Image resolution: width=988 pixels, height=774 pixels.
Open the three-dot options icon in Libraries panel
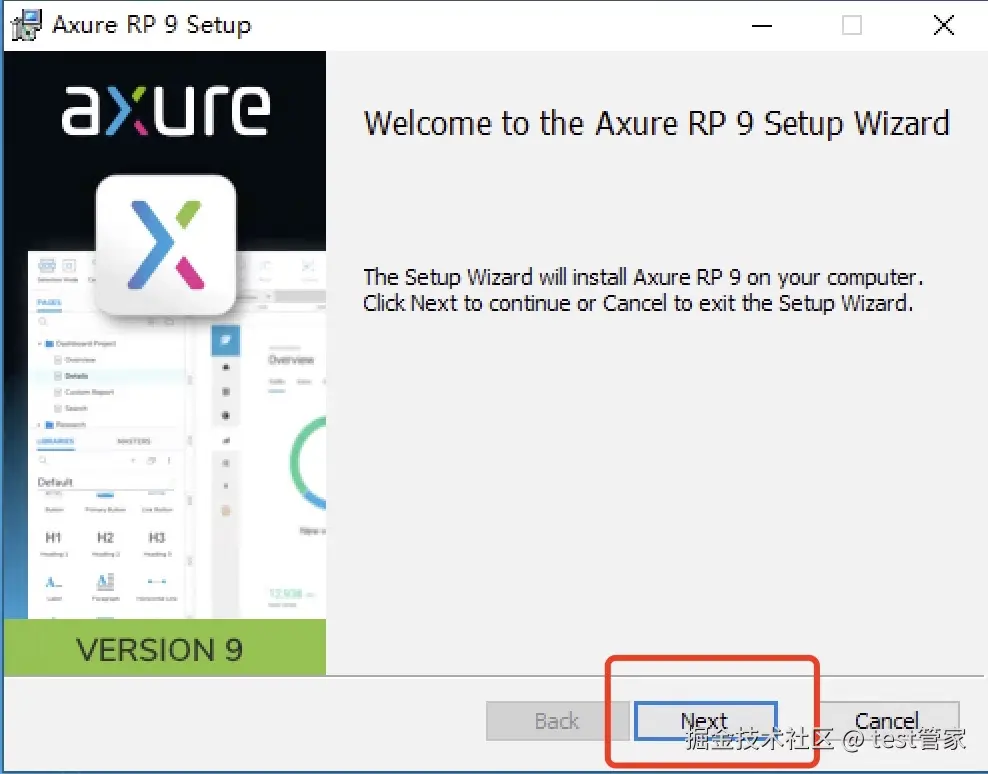coord(169,460)
